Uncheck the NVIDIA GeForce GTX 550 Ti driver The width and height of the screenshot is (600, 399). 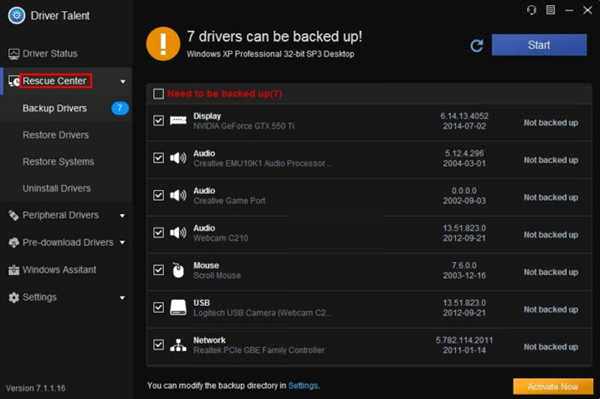click(x=158, y=121)
